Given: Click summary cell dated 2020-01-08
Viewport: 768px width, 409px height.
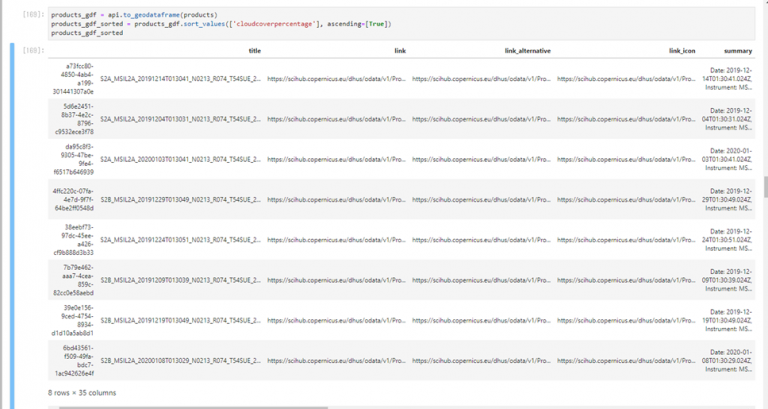Looking at the screenshot, I should (x=727, y=361).
